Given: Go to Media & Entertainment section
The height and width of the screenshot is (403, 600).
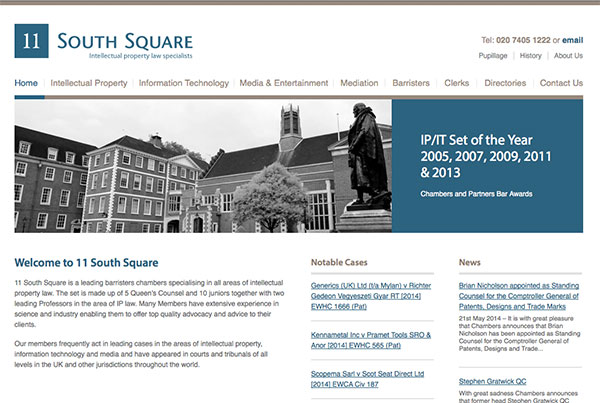Looking at the screenshot, I should [284, 83].
